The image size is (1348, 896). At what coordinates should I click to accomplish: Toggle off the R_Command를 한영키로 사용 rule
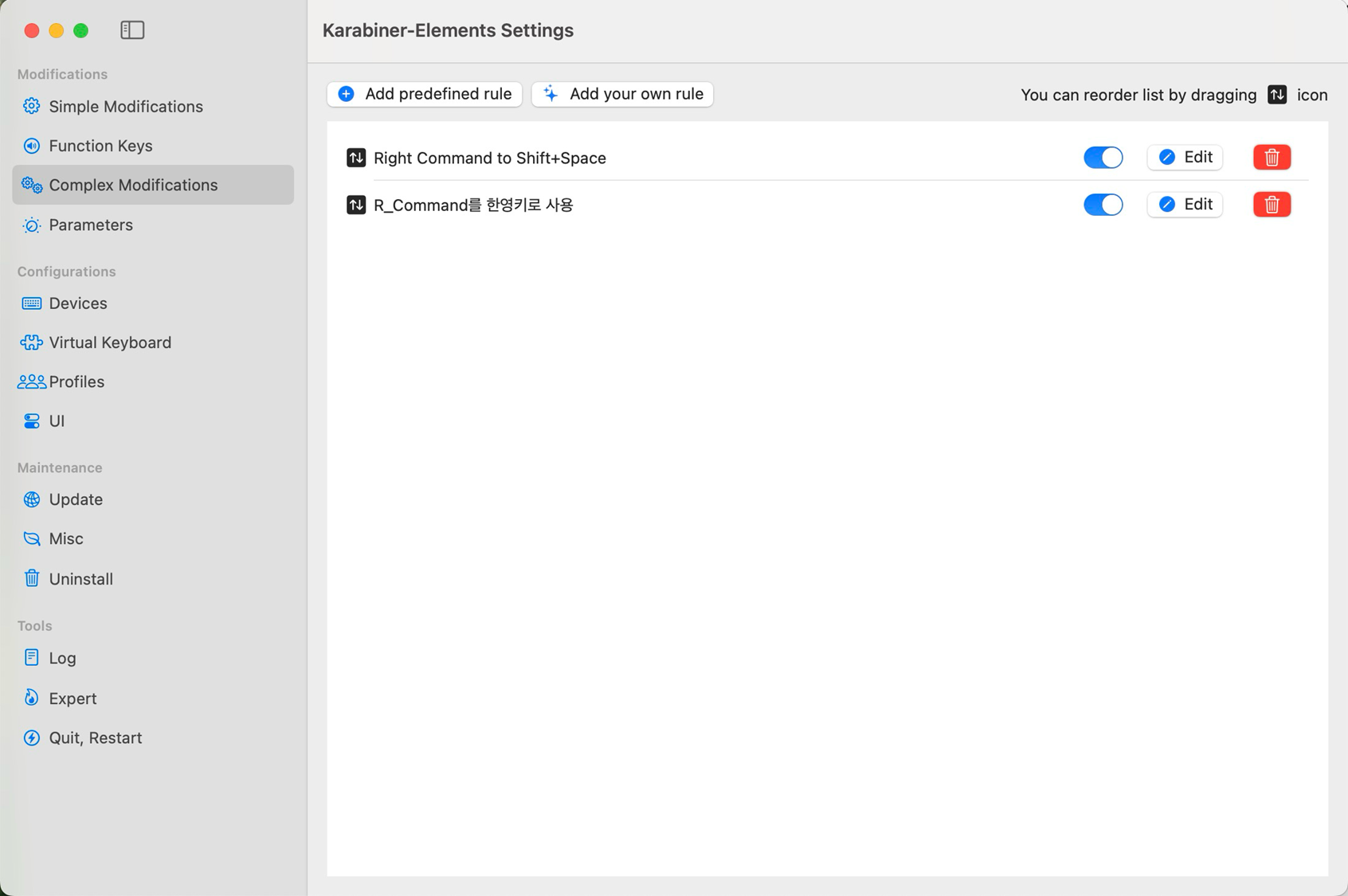pos(1103,205)
